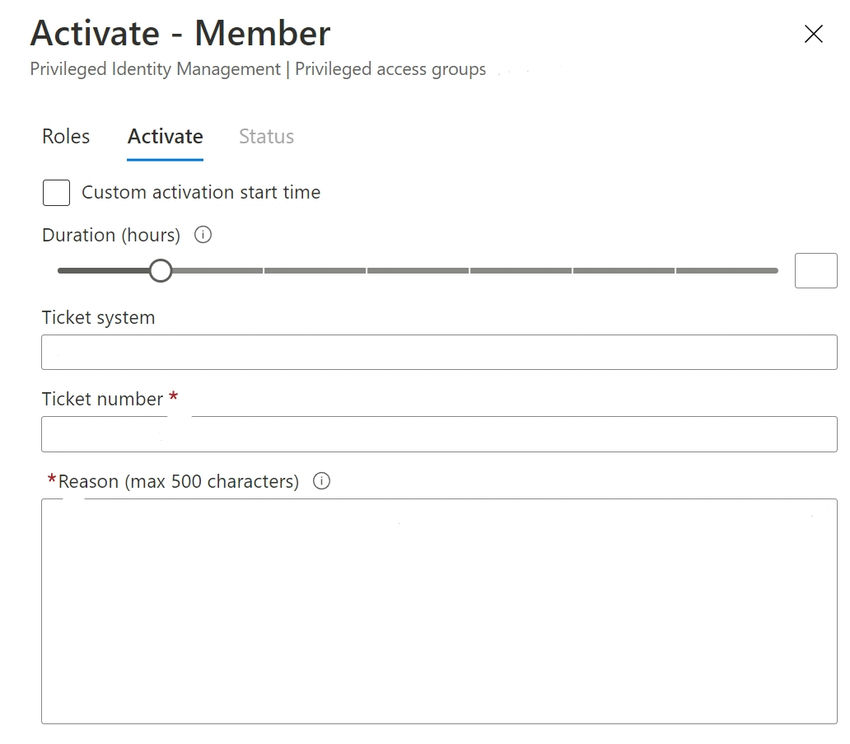Click the leftmost point of the duration slider
Viewport: 850px width, 744px height.
click(x=62, y=270)
